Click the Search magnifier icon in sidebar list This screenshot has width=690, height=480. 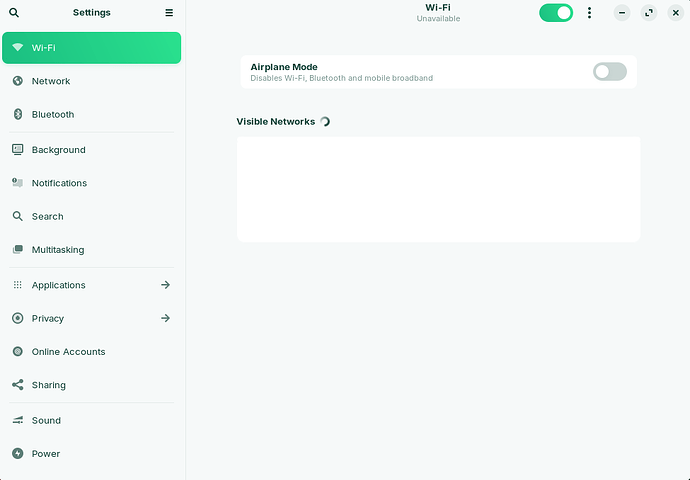tap(18, 216)
